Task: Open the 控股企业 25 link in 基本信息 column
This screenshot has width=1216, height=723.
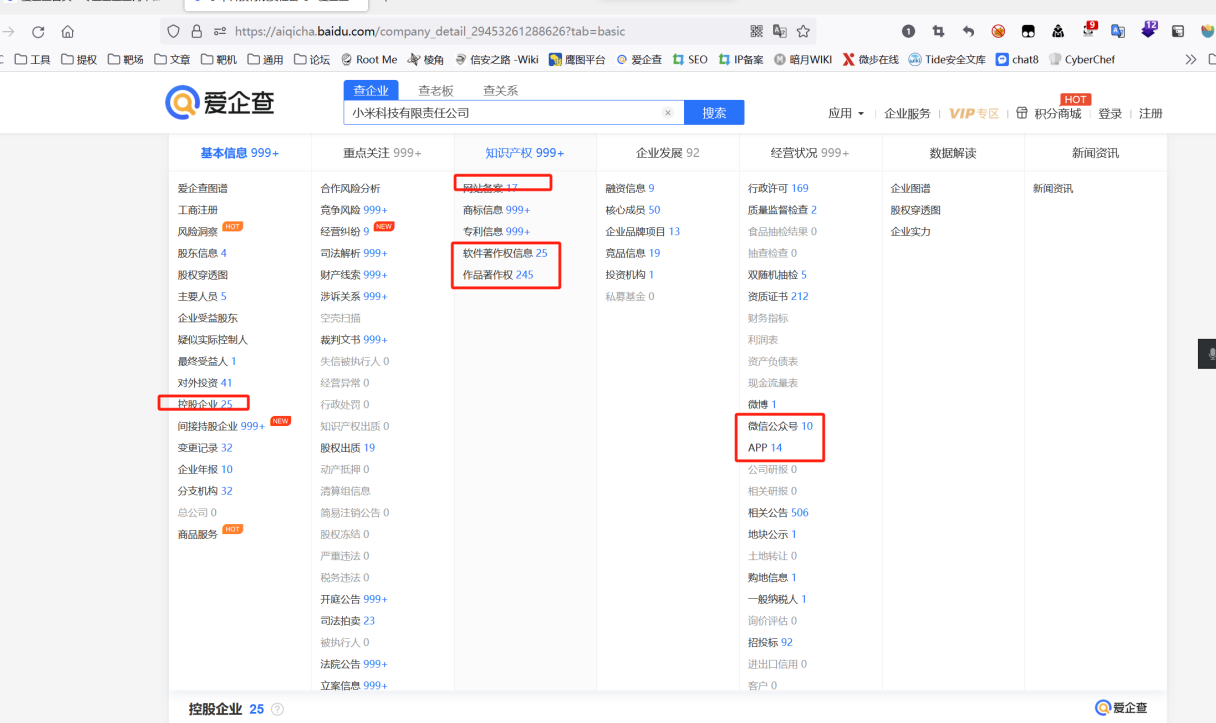Action: 205,404
